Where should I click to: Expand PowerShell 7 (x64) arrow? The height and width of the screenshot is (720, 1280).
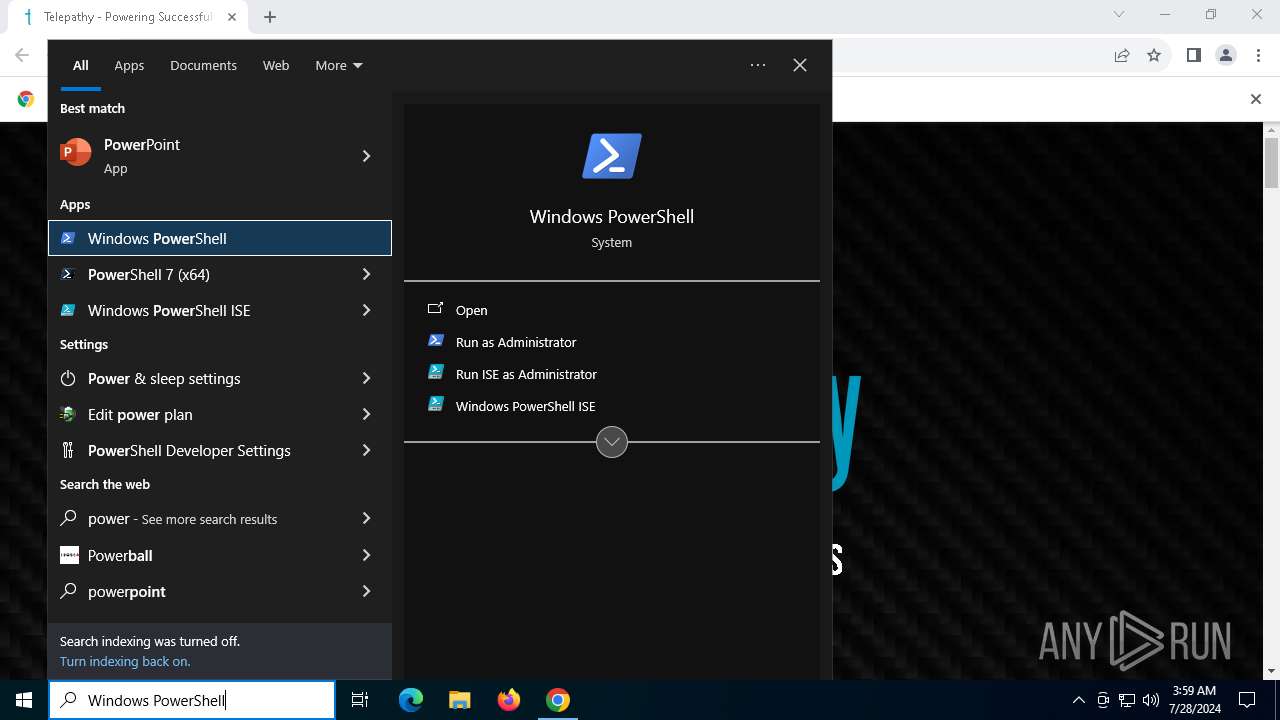point(367,274)
